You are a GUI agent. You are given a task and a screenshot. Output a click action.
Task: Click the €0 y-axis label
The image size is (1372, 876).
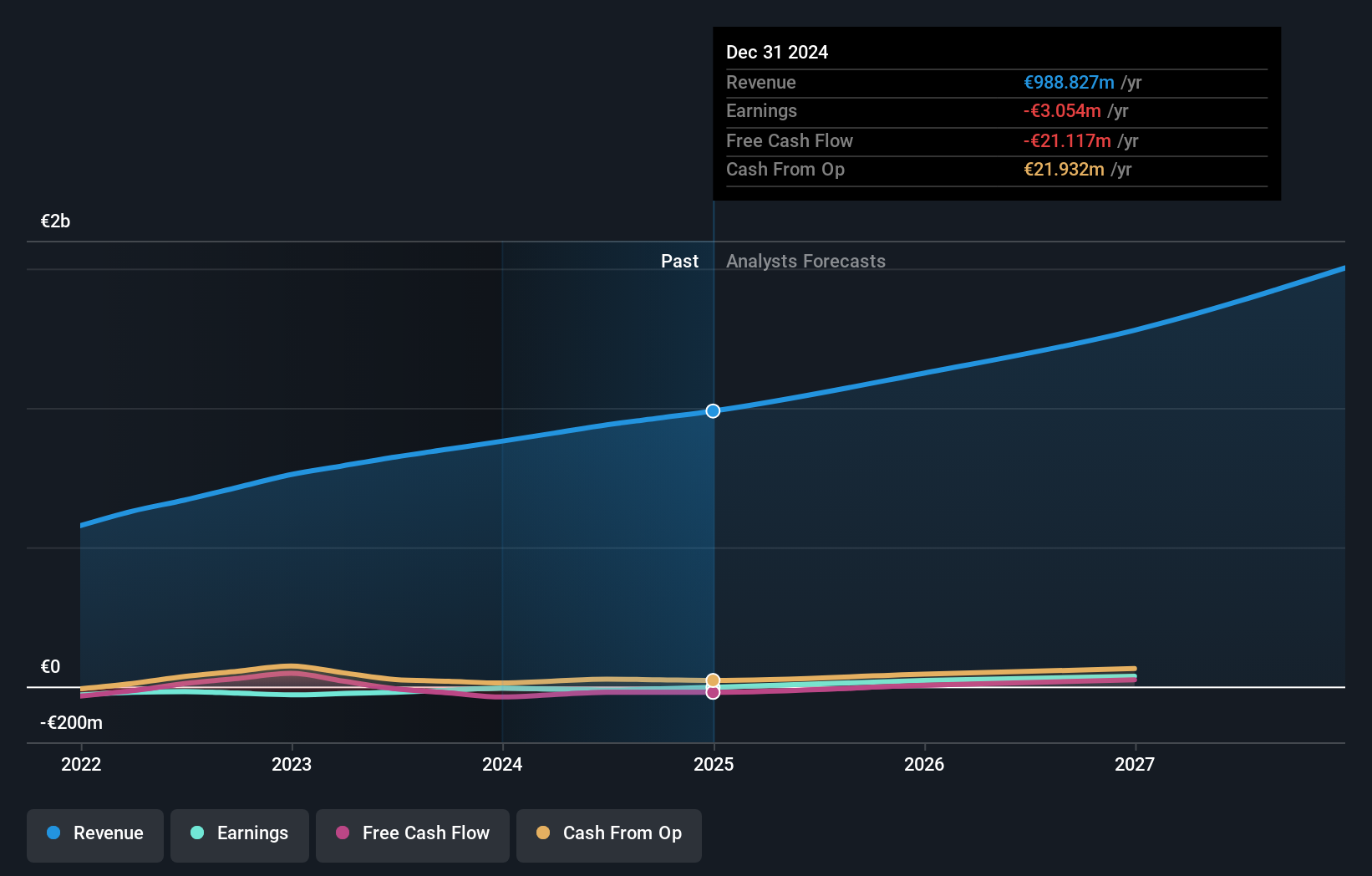click(x=50, y=667)
